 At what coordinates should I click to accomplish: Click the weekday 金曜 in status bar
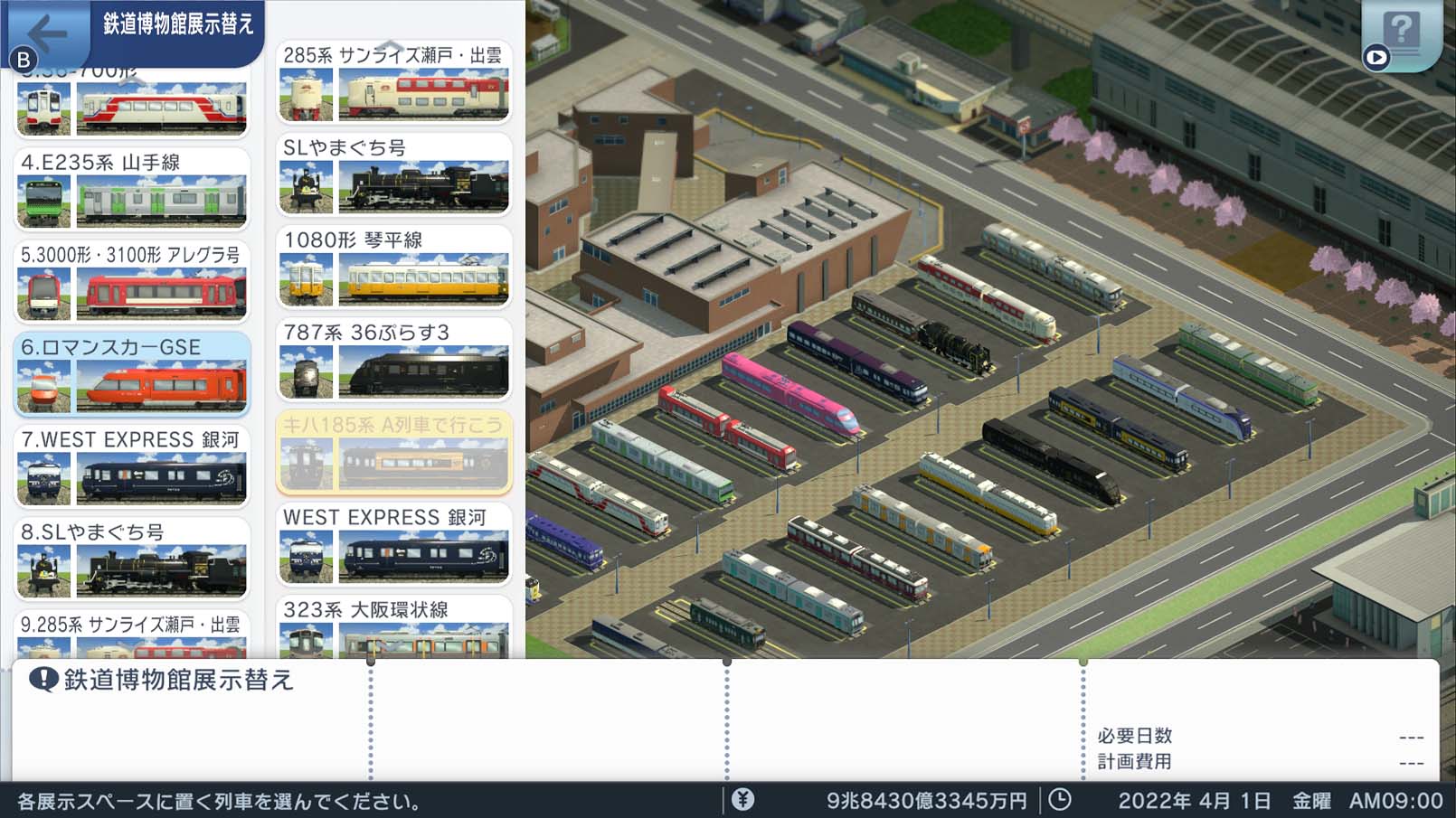(1311, 801)
